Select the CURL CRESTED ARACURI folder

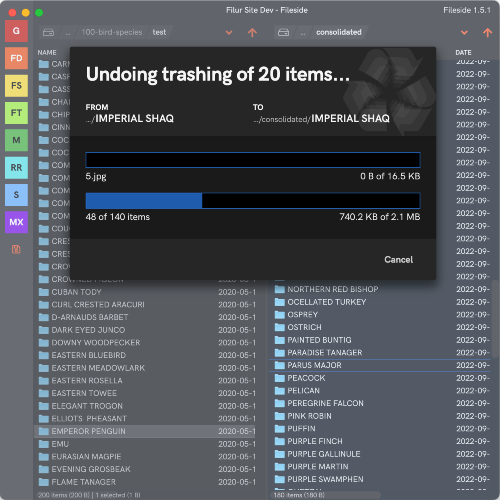point(146,305)
